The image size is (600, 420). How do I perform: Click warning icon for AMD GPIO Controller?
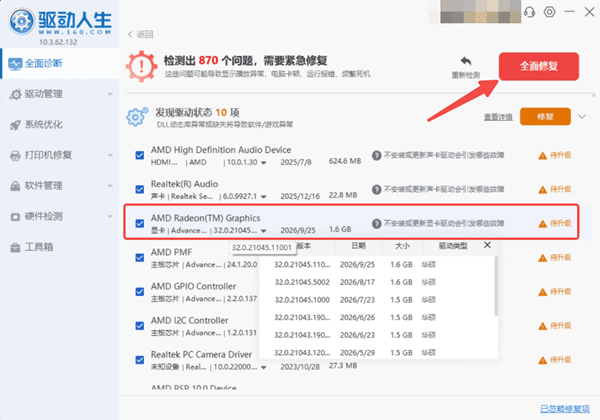543,292
